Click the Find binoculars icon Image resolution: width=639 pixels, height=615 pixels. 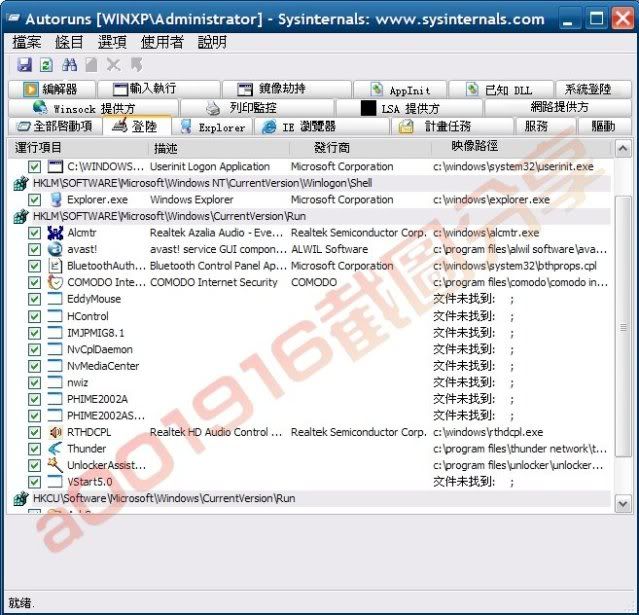point(69,65)
